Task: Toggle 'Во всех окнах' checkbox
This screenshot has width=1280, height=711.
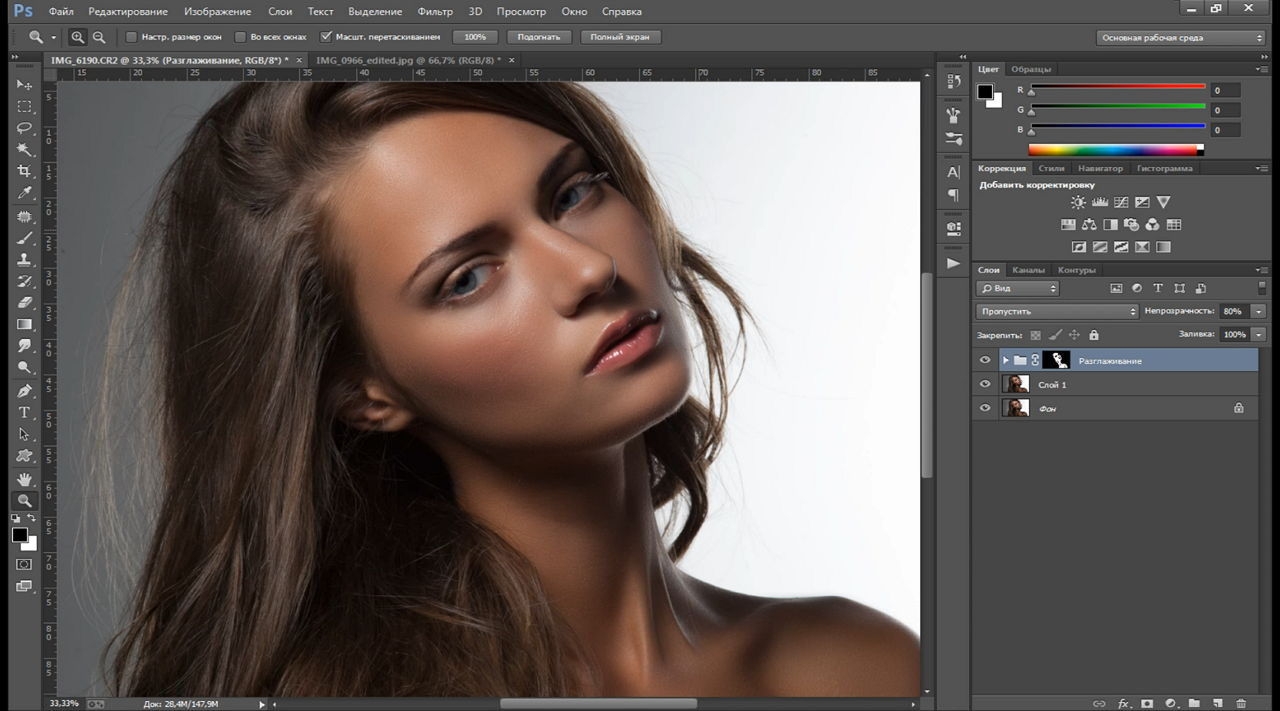Action: coord(240,37)
